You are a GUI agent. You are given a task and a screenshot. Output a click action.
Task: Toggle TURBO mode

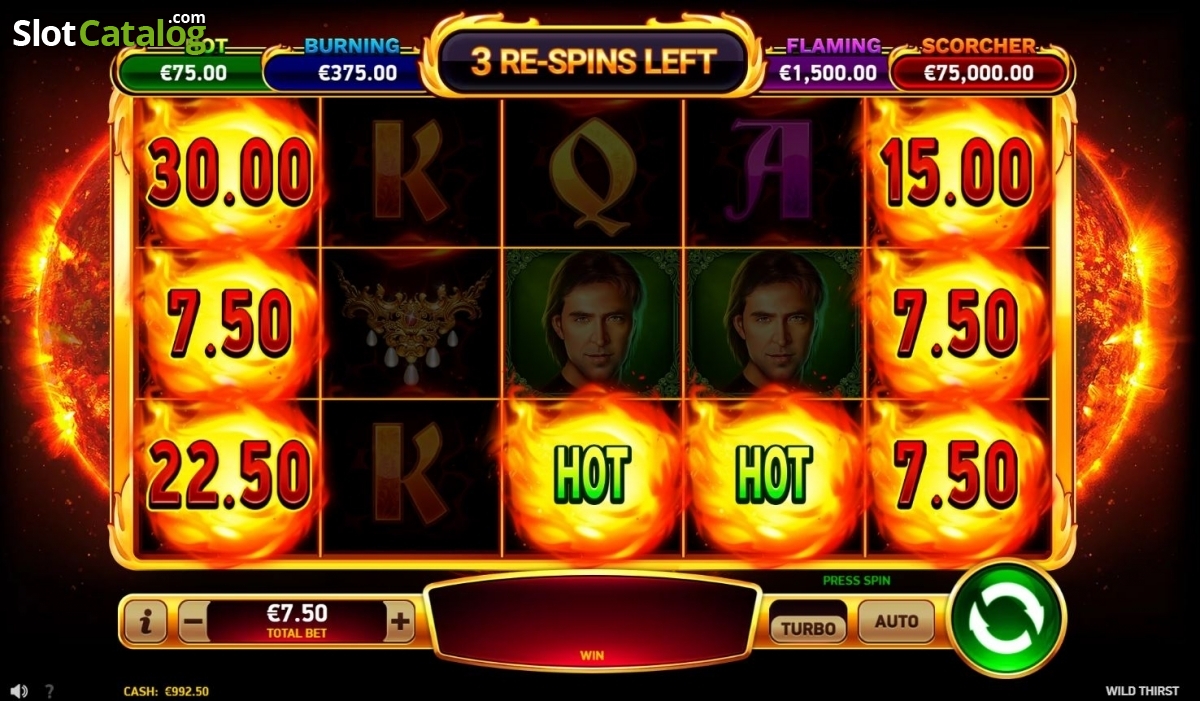tap(808, 627)
